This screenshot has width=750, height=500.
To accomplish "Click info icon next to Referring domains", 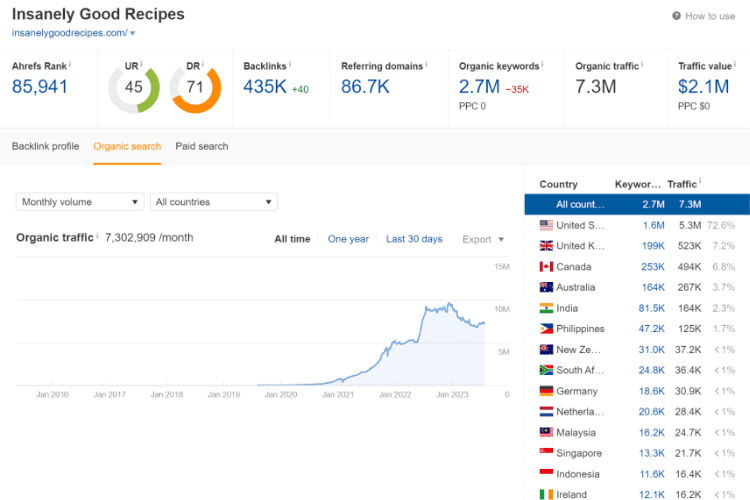I will click(x=426, y=64).
